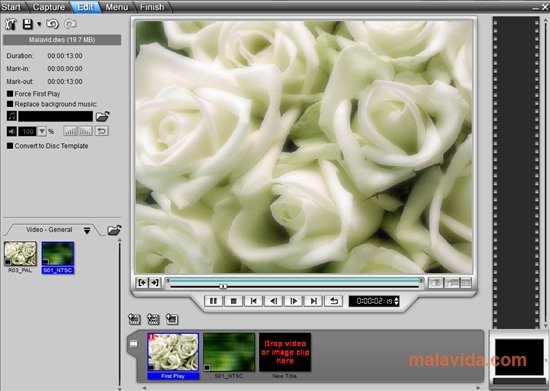Viewport: 550px width, 391px height.
Task: Undo last action with curved arrow
Action: (53, 24)
